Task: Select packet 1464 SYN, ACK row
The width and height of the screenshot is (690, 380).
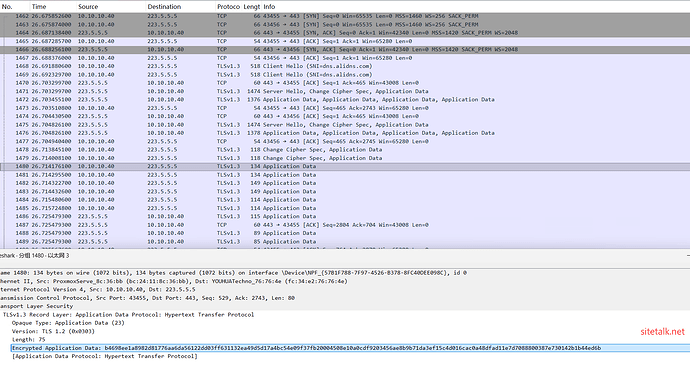Action: (345, 33)
